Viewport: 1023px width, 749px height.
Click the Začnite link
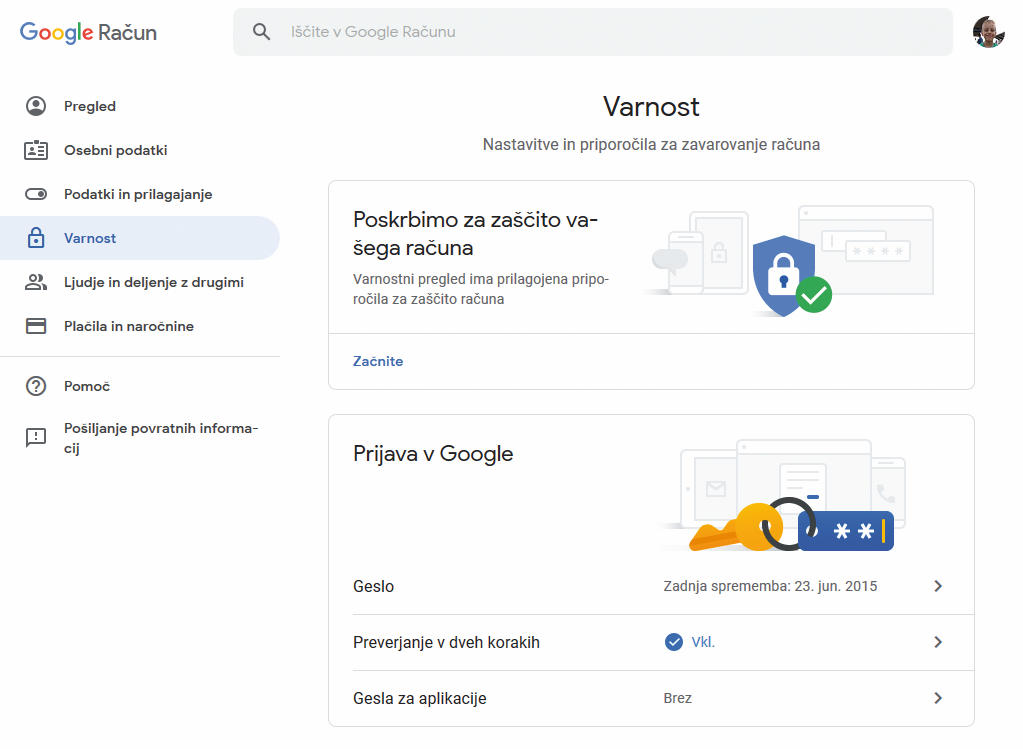point(378,361)
